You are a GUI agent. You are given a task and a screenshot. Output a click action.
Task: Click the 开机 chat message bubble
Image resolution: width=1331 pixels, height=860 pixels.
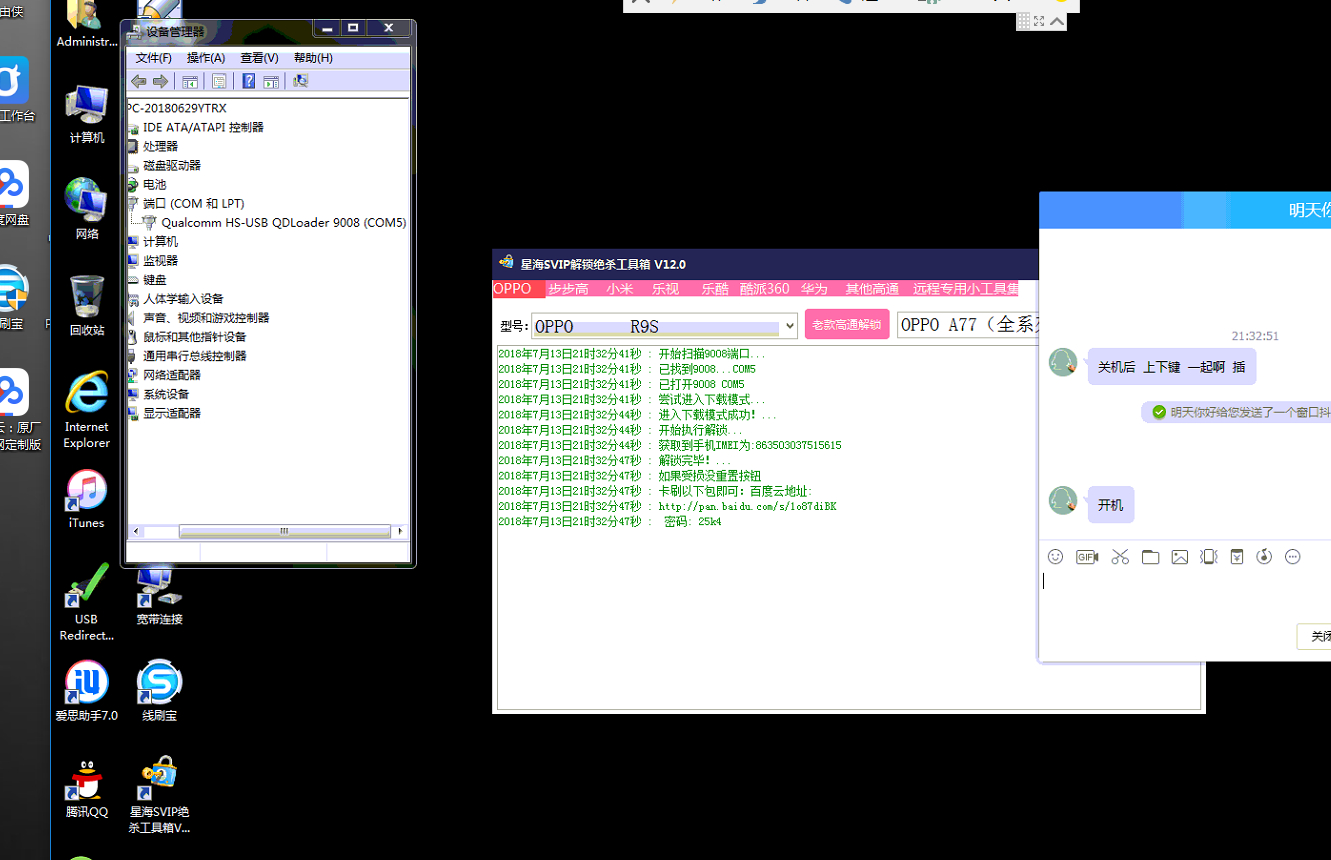pyautogui.click(x=1110, y=505)
